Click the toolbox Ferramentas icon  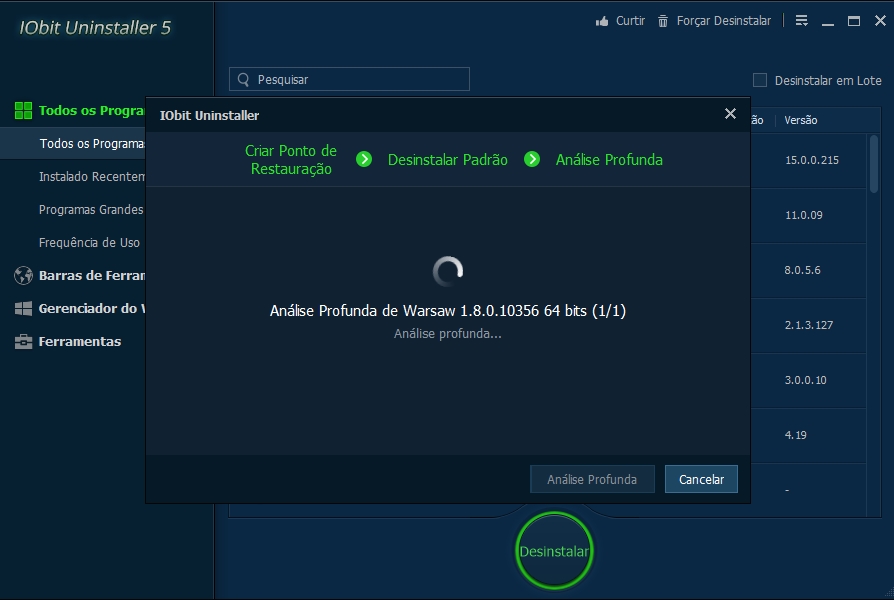pos(23,342)
